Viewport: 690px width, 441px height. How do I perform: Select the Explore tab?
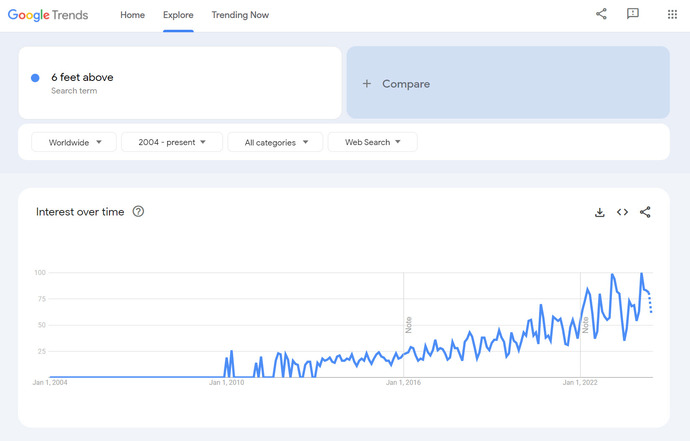(x=178, y=15)
